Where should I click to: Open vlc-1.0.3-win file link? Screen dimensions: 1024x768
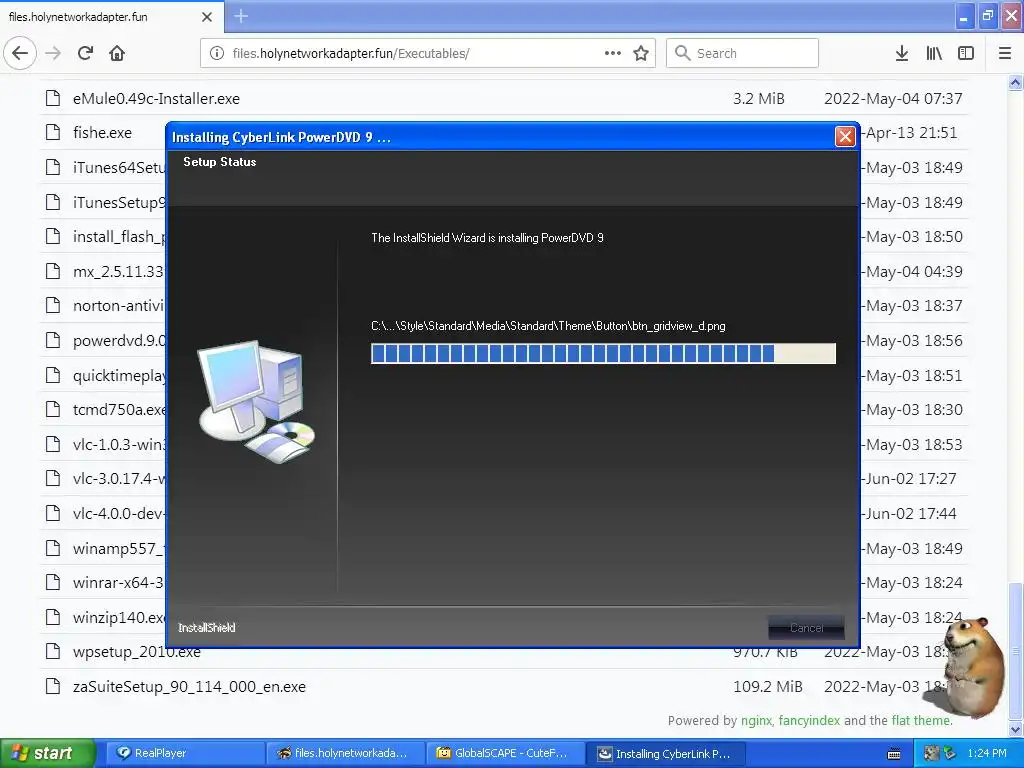119,445
